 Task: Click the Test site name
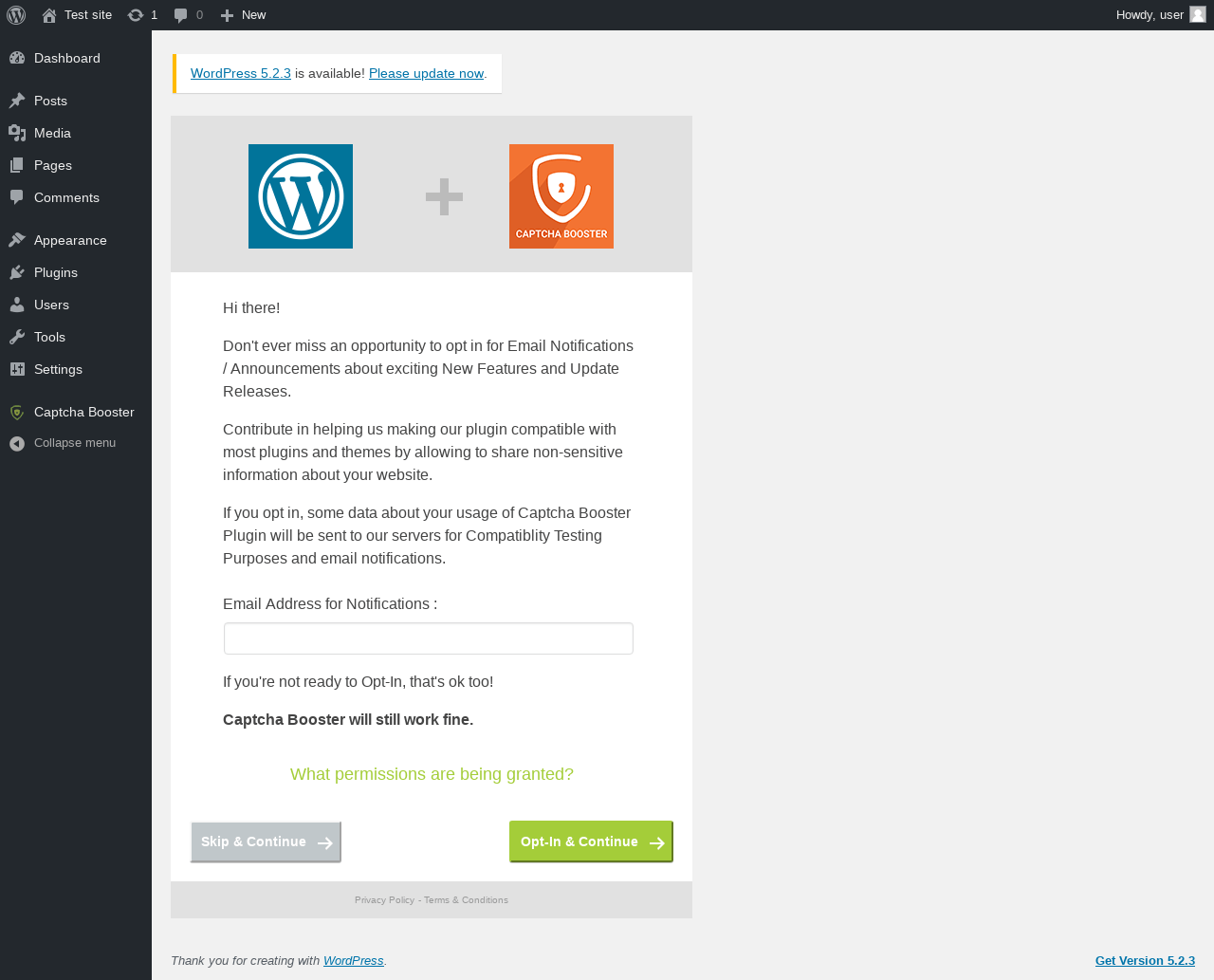(x=88, y=15)
